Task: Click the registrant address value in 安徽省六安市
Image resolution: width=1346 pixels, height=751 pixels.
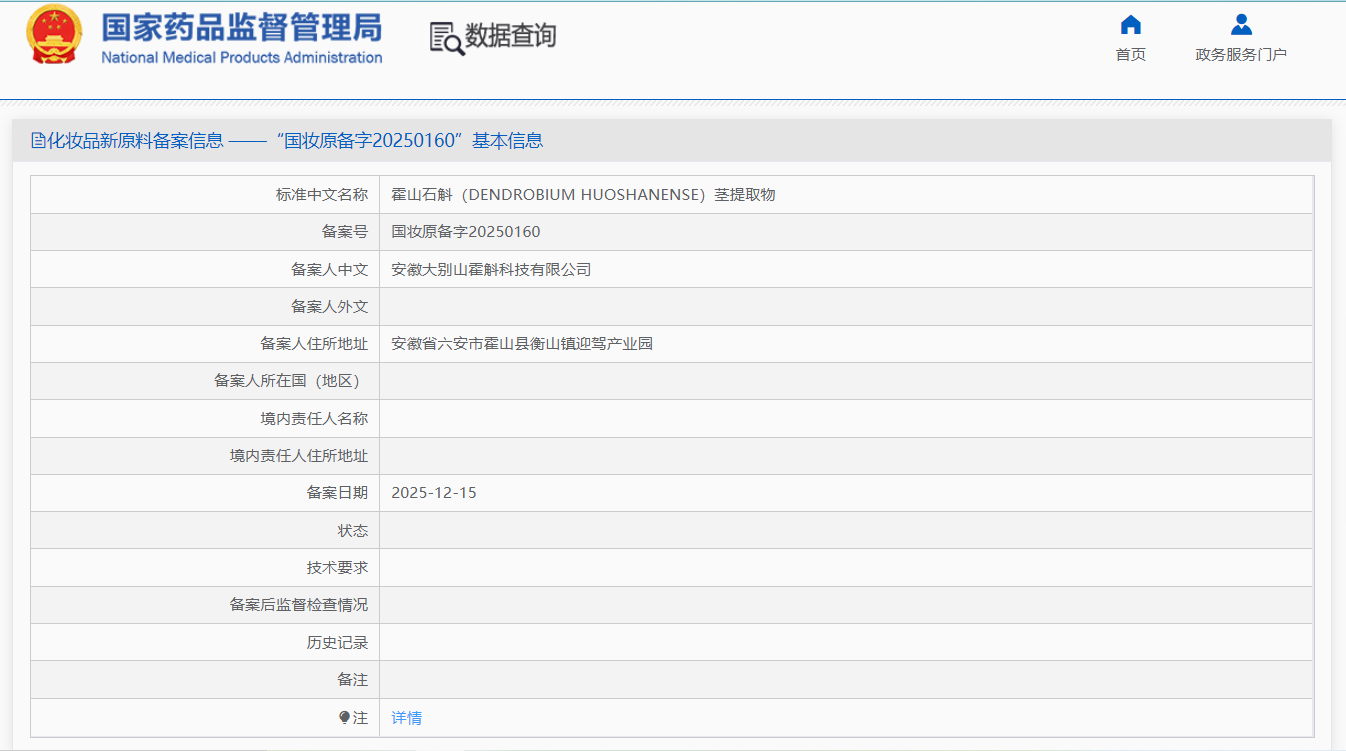Action: (521, 344)
